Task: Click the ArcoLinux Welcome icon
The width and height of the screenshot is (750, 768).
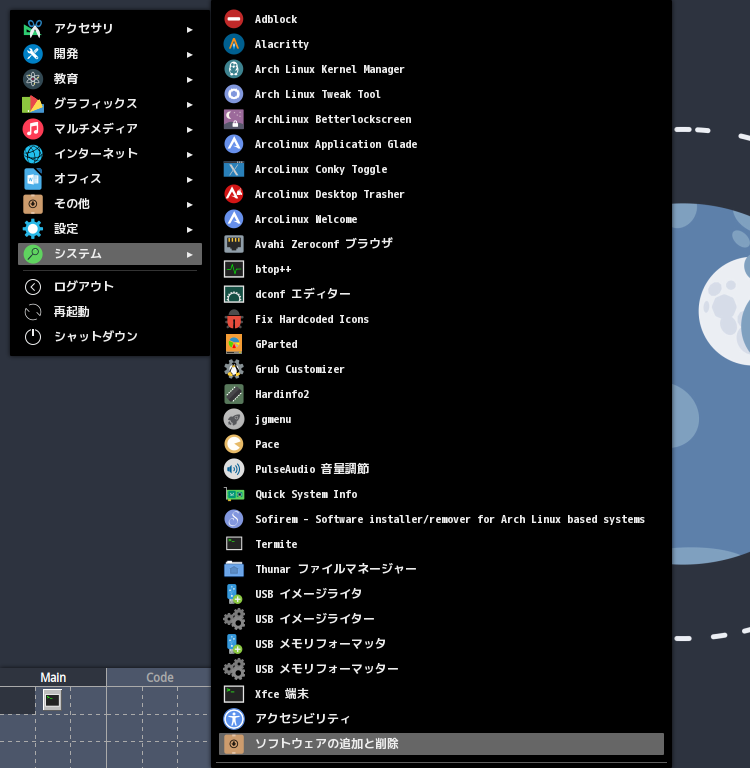Action: coord(234,219)
